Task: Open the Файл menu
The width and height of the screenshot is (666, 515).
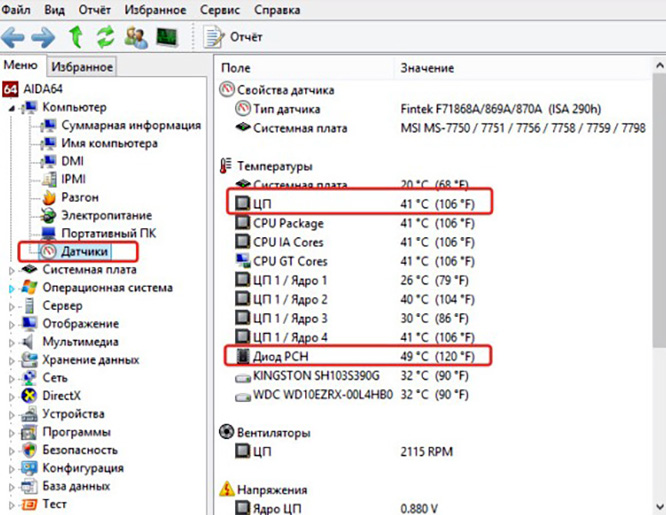Action: 16,9
